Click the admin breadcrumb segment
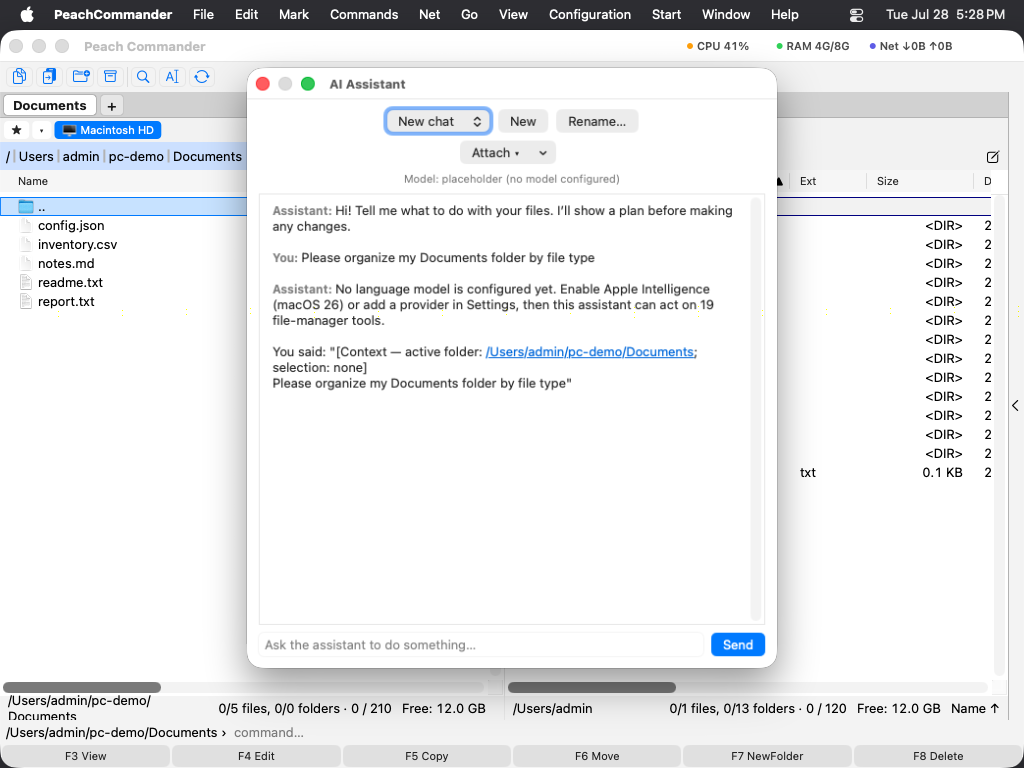1024x768 pixels. point(81,156)
